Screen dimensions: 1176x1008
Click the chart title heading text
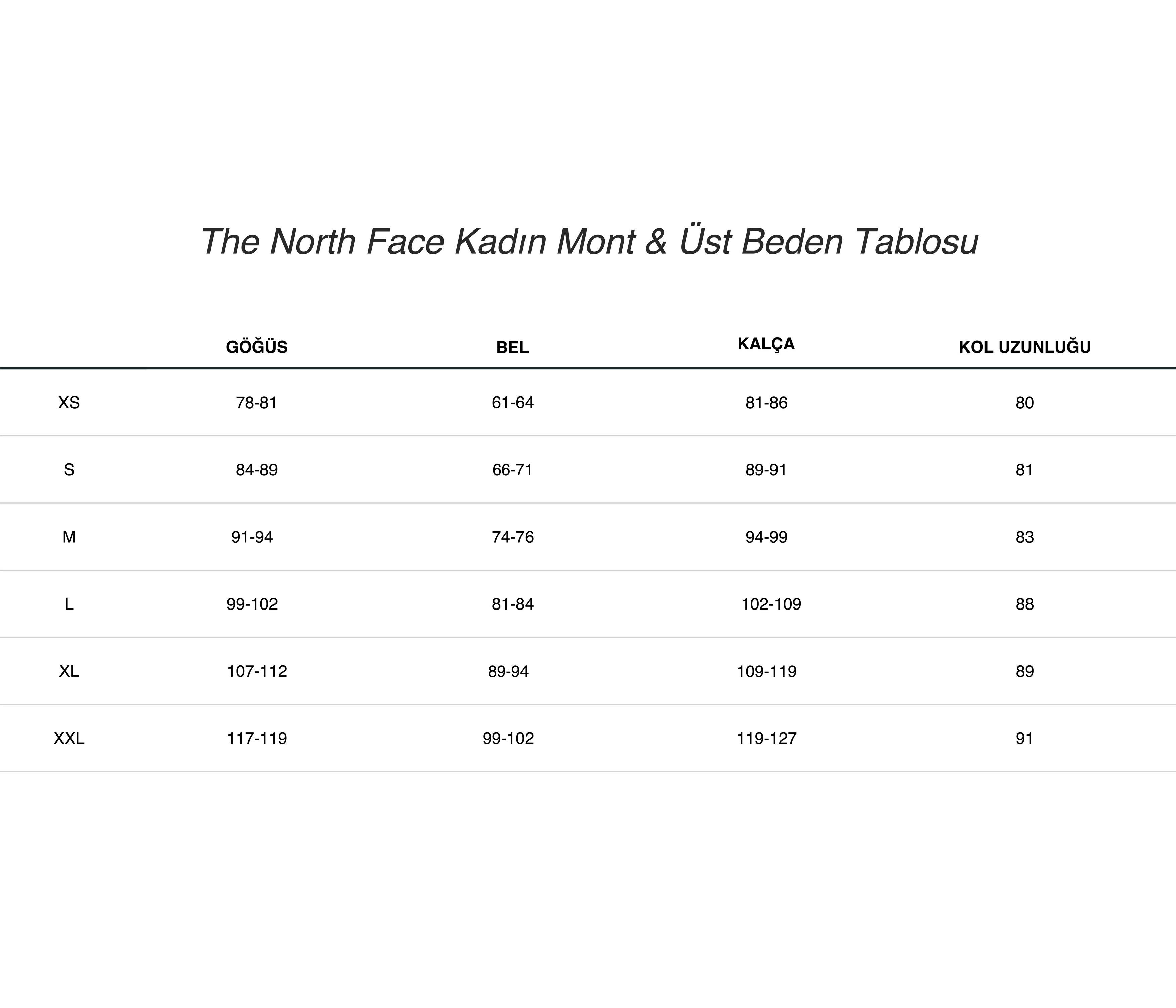589,241
